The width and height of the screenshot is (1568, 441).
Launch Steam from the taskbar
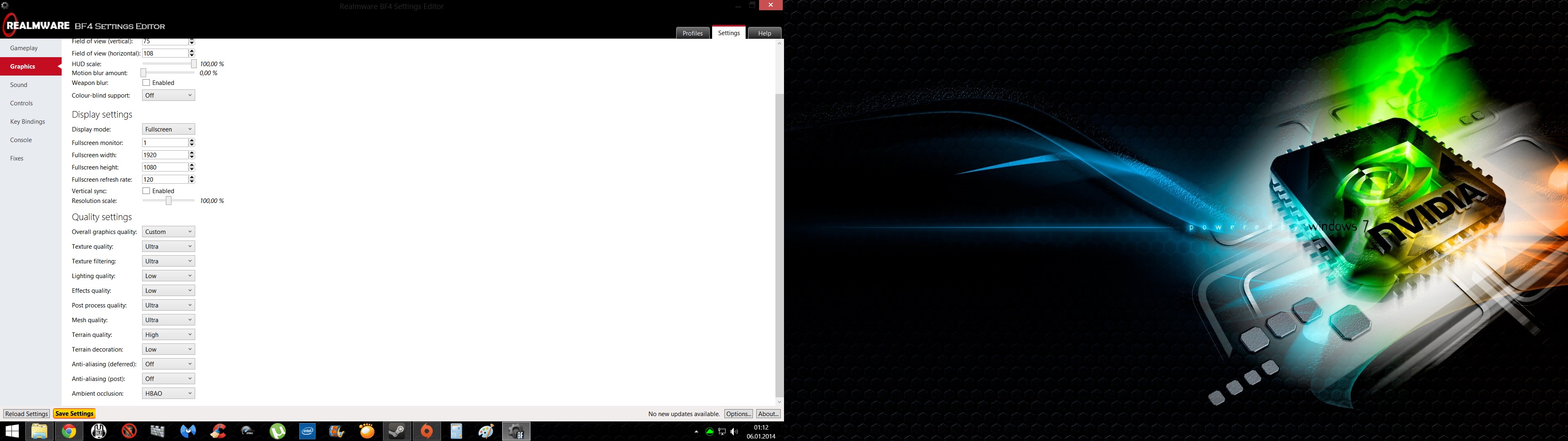tap(397, 431)
